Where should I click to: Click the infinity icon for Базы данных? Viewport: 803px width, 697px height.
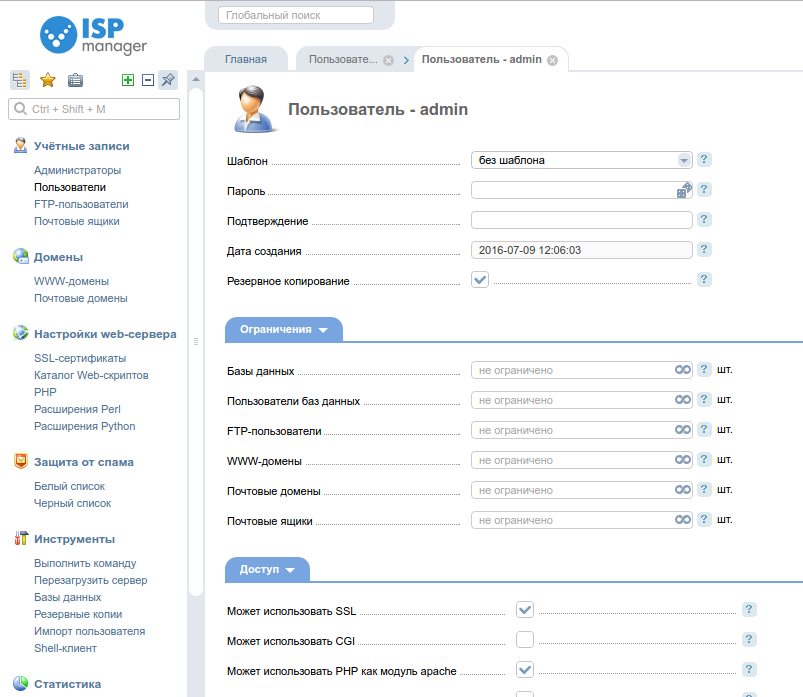[x=683, y=370]
